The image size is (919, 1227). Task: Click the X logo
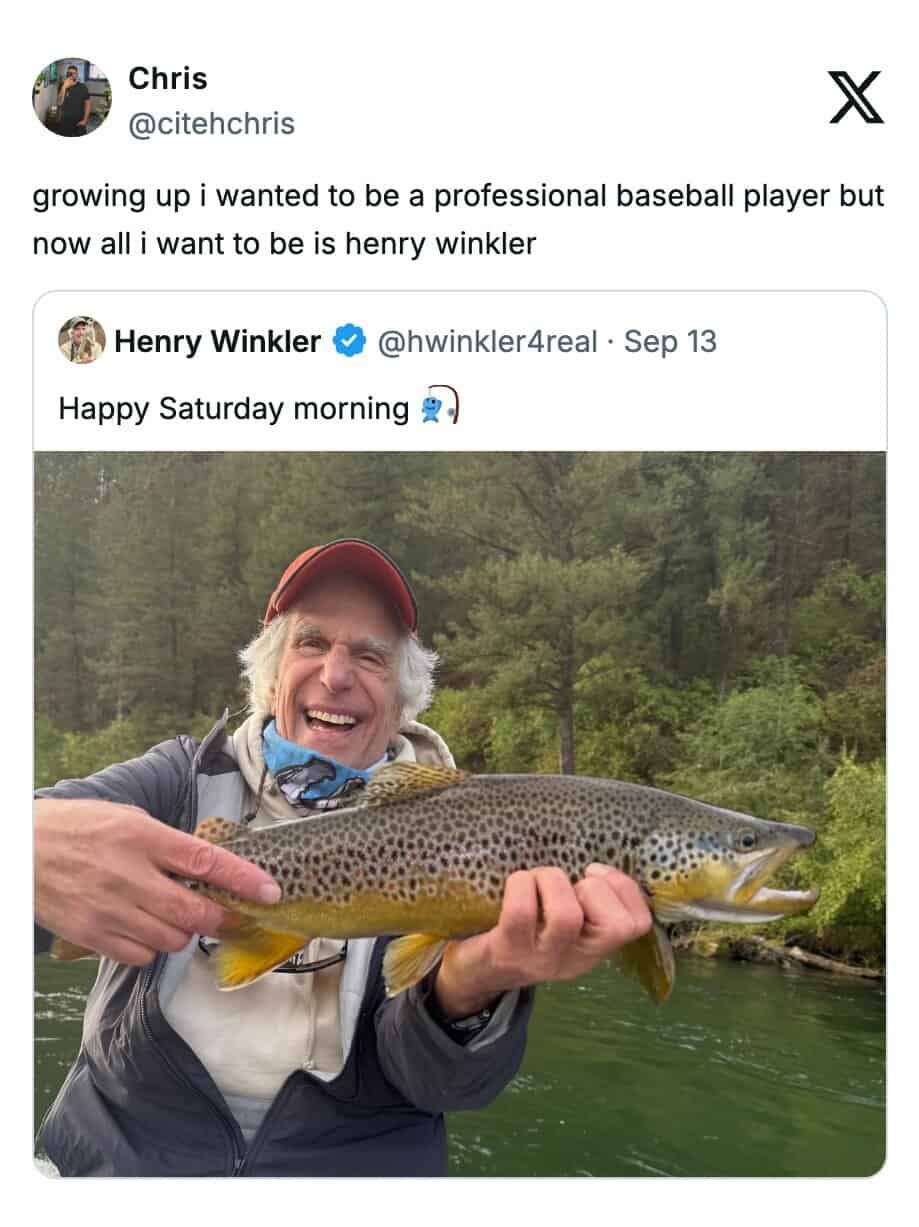855,97
